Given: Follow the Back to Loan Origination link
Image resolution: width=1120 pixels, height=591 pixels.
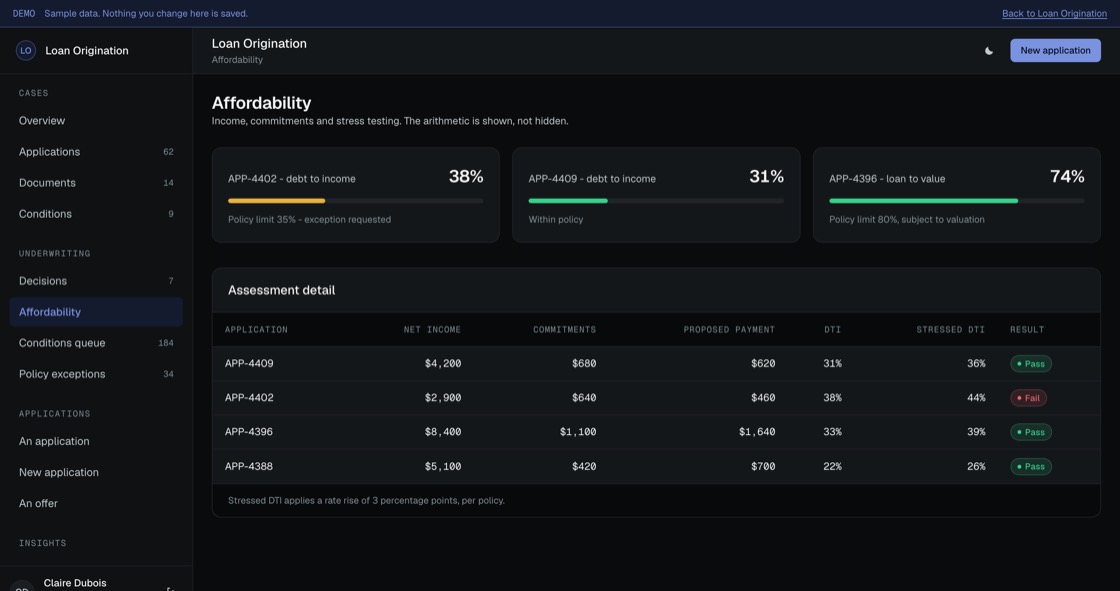Looking at the screenshot, I should (x=1054, y=14).
